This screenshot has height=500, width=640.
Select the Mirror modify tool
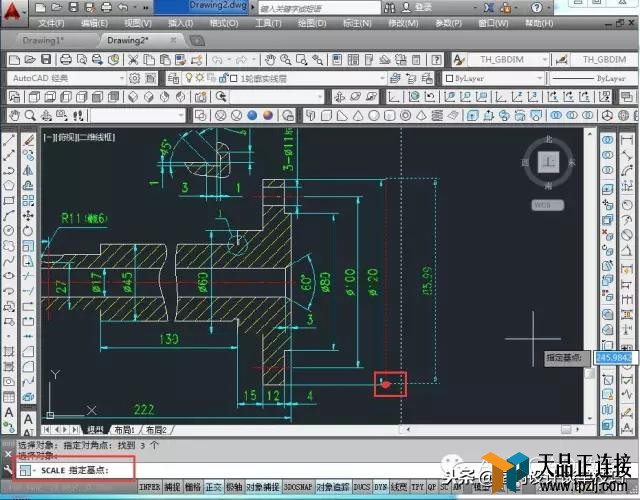pos(28,170)
